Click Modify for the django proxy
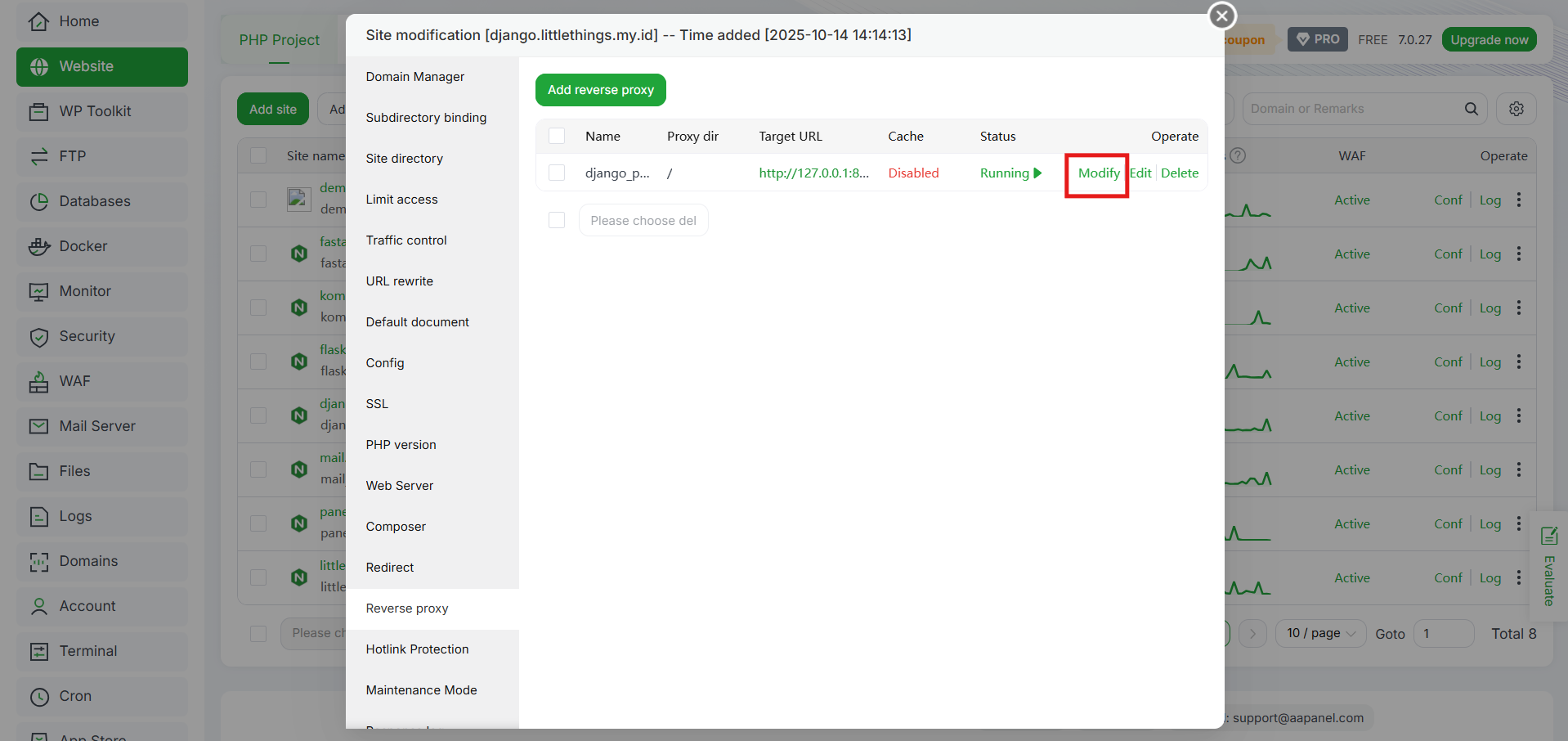1568x741 pixels. [1098, 173]
